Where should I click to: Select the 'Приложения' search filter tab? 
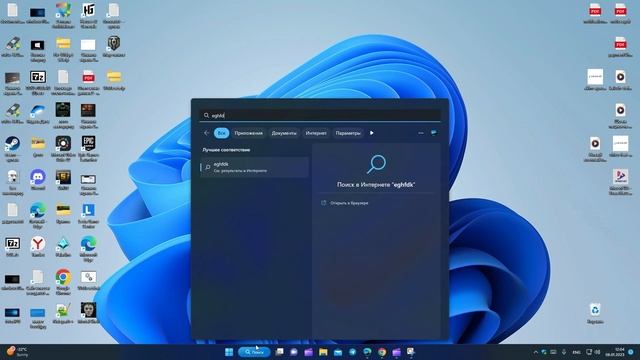pyautogui.click(x=249, y=133)
